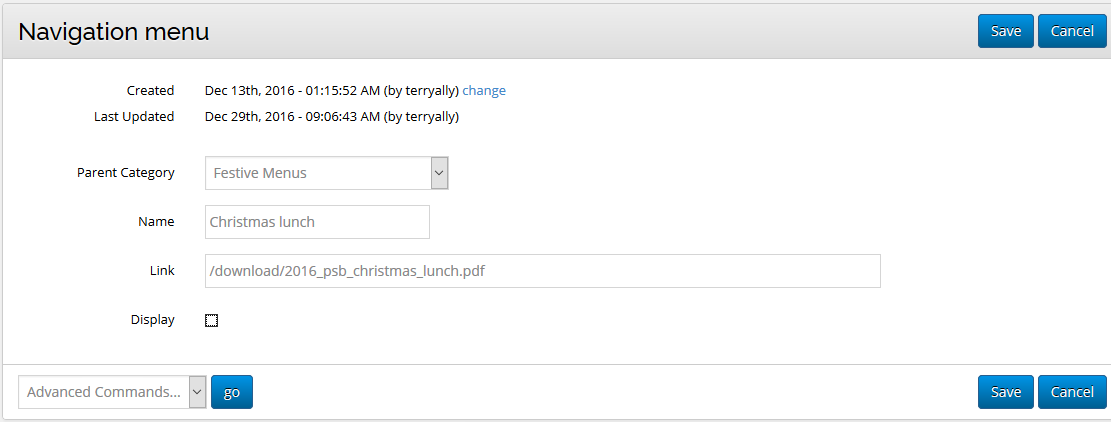Click the top Save button

1005,31
